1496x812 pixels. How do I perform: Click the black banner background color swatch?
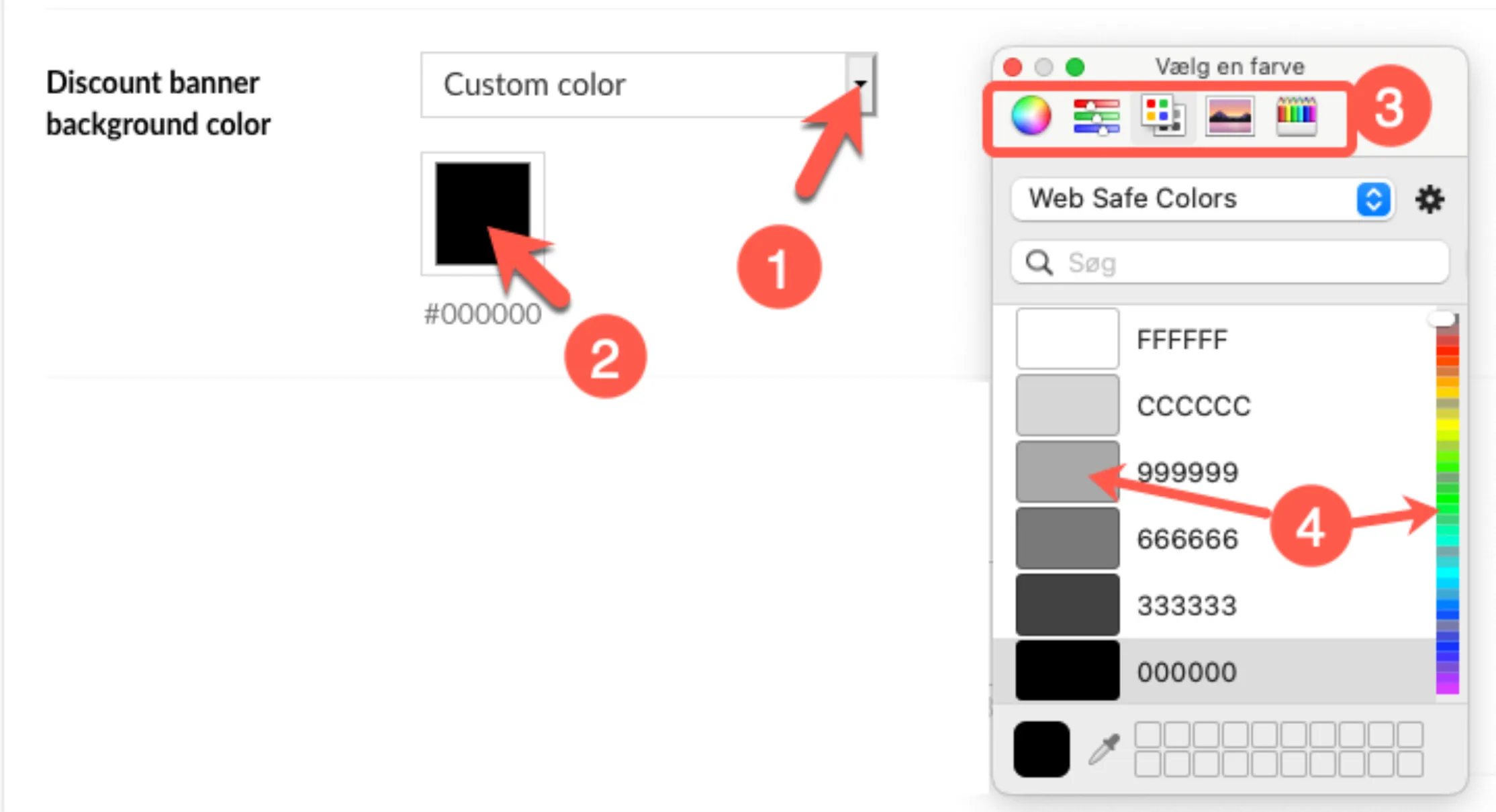pyautogui.click(x=483, y=213)
